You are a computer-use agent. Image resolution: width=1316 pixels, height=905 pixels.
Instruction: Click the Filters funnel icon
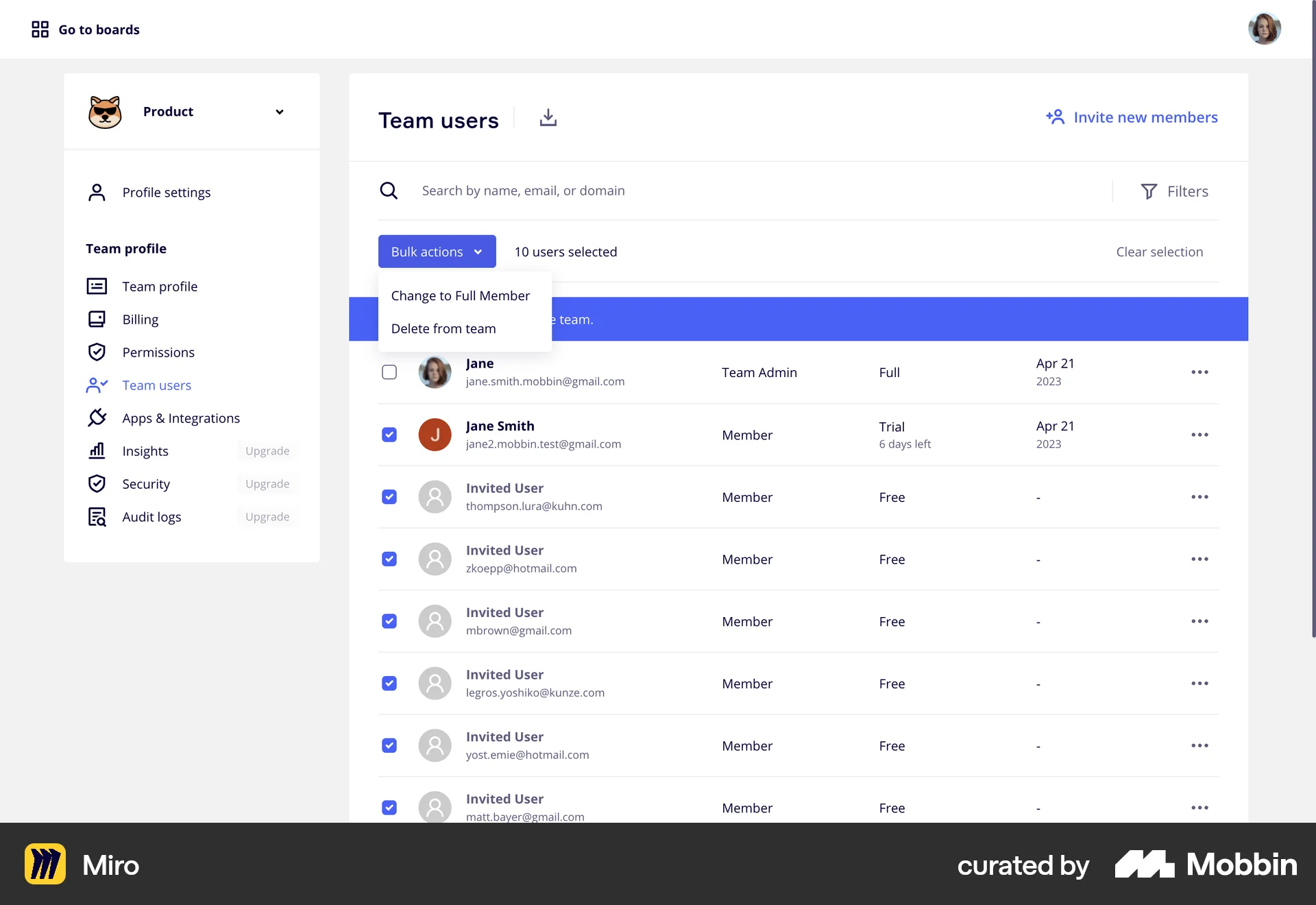[1149, 191]
